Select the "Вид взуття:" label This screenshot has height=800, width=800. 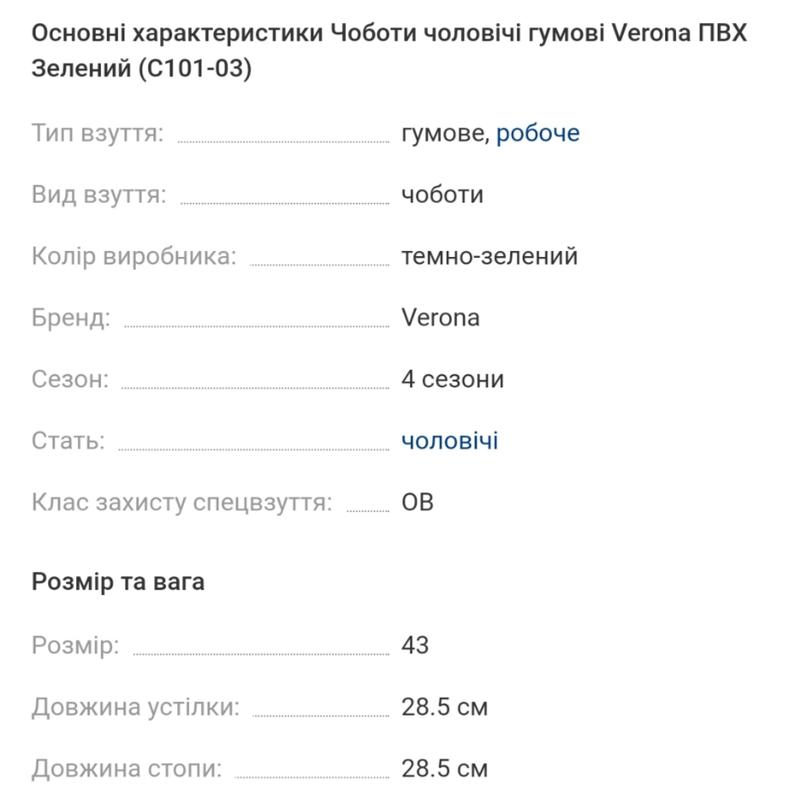tap(99, 195)
